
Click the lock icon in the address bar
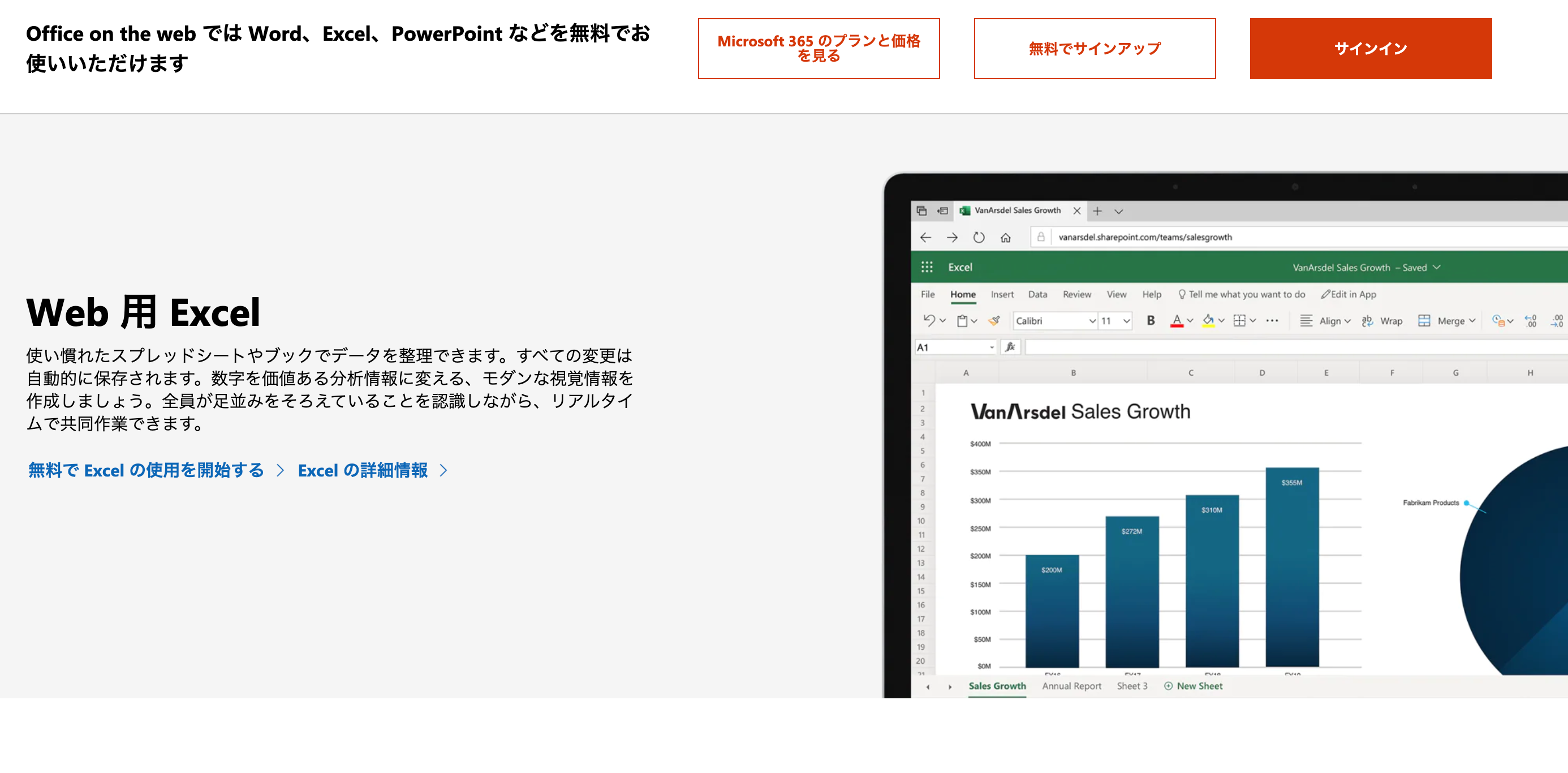(x=1041, y=237)
